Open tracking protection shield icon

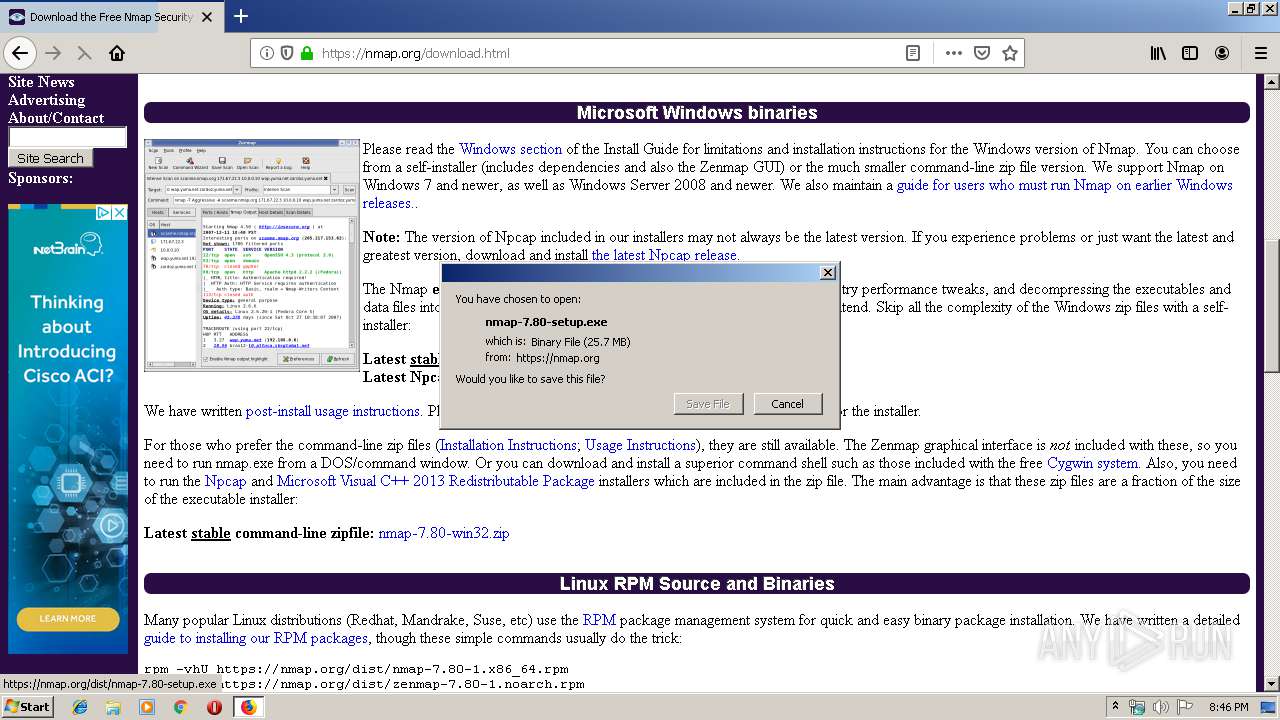coord(287,53)
